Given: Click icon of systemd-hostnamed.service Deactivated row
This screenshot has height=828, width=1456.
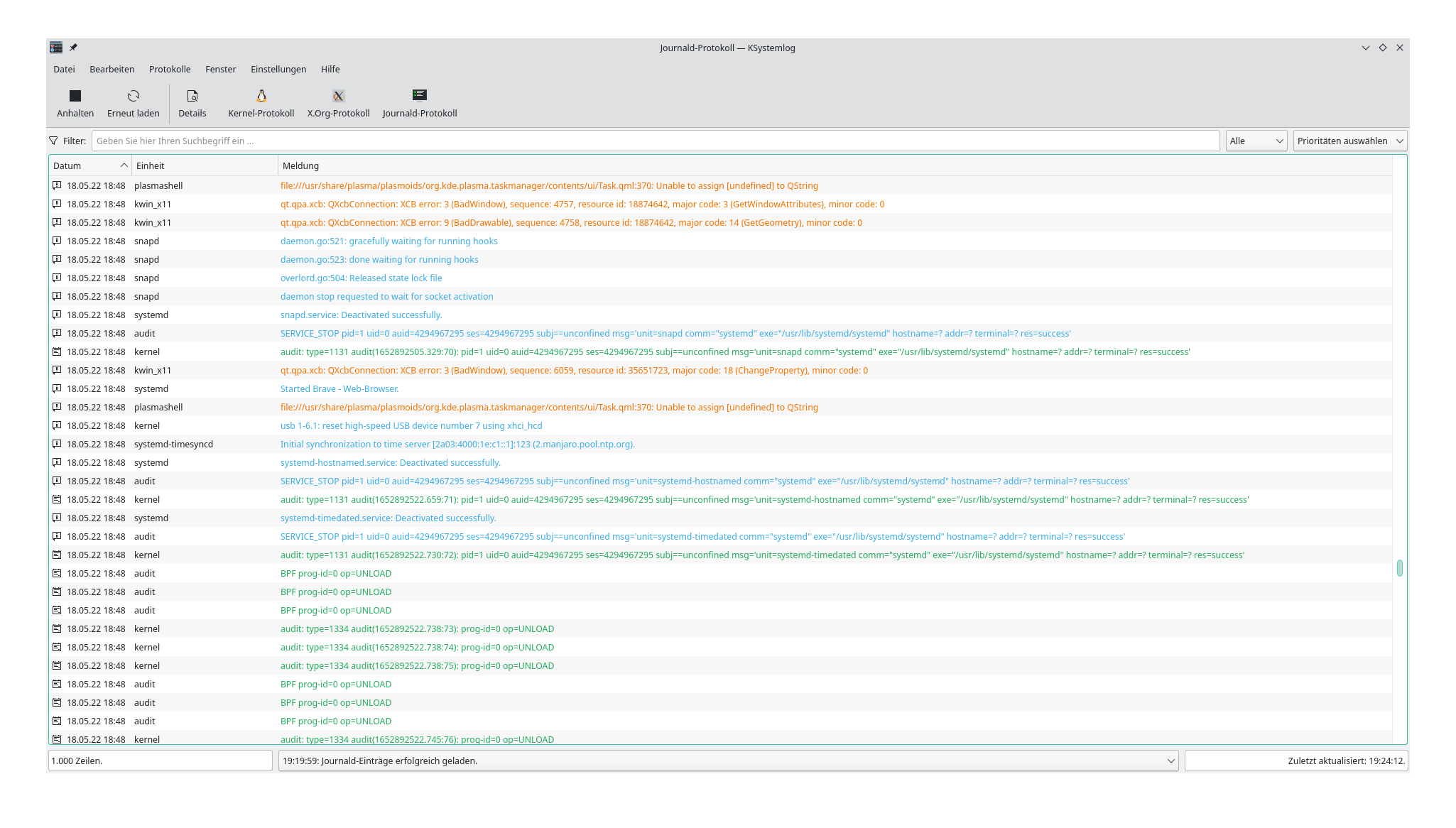Looking at the screenshot, I should 57,462.
